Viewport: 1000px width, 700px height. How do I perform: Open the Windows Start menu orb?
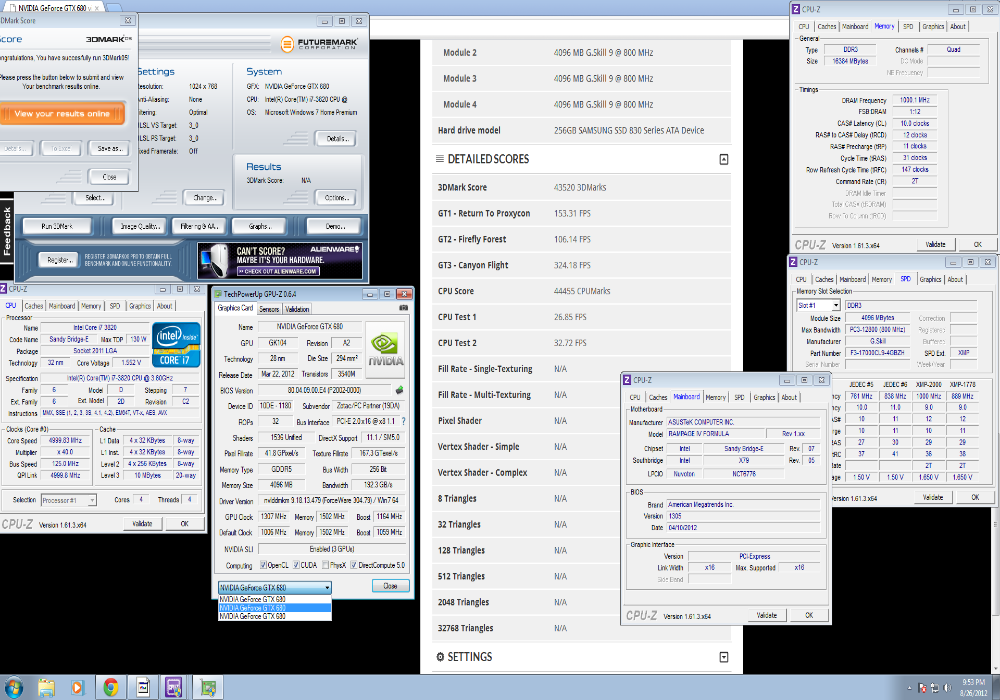pos(13,687)
